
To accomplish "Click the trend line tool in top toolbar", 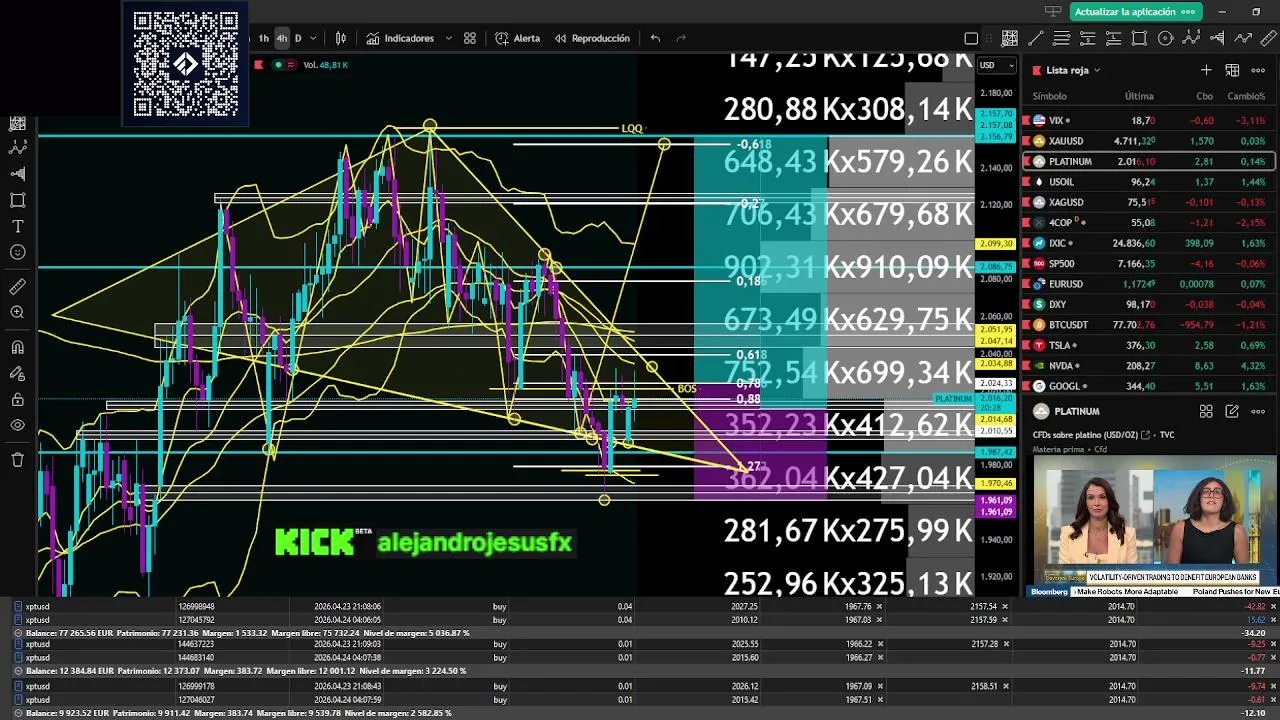I will click(x=1036, y=38).
